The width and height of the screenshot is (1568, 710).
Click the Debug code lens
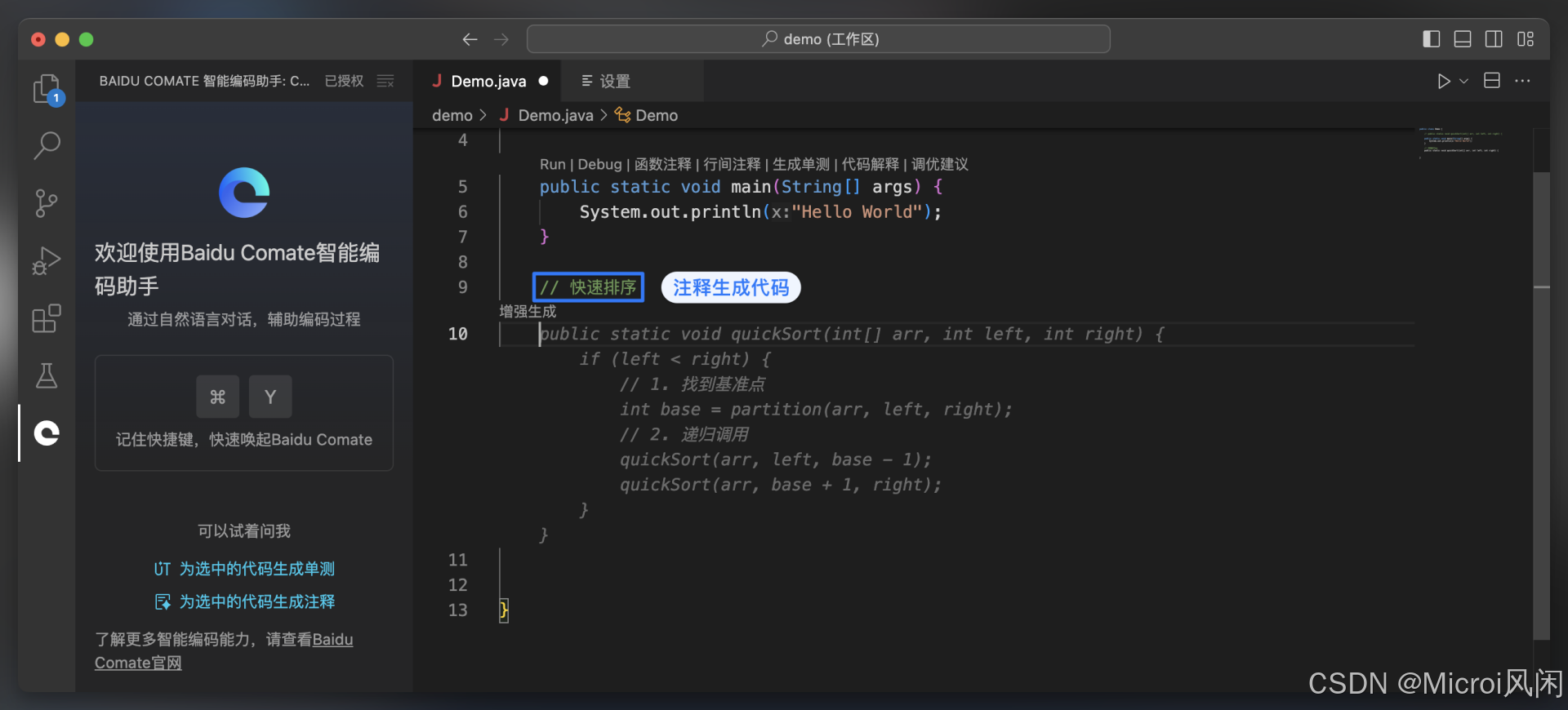click(599, 164)
